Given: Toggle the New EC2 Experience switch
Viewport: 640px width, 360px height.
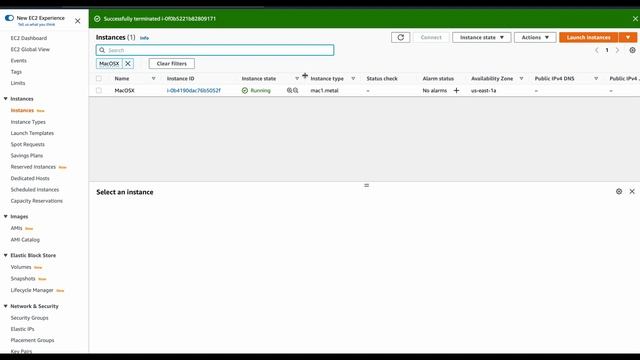Looking at the screenshot, I should tap(9, 18).
